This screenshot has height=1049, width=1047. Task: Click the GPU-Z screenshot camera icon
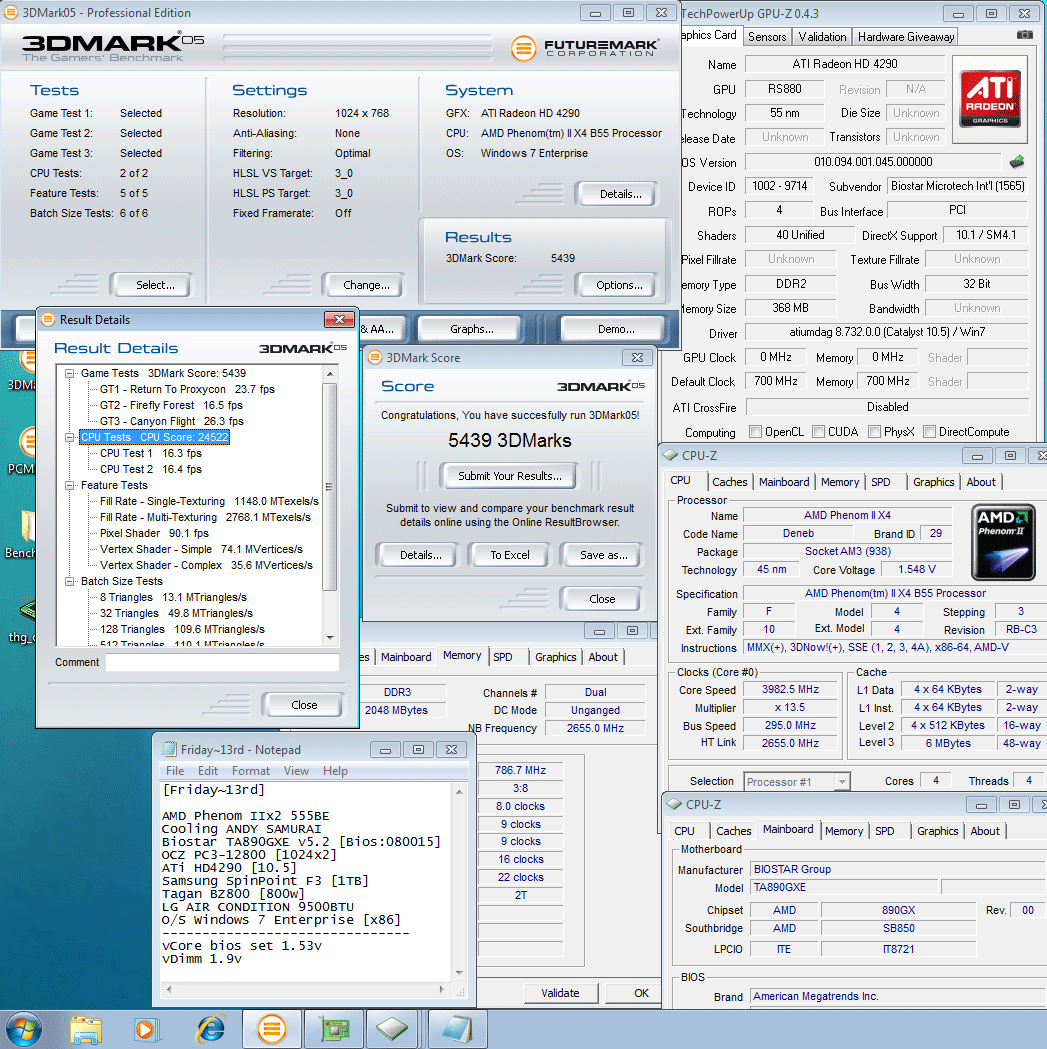pos(1025,35)
